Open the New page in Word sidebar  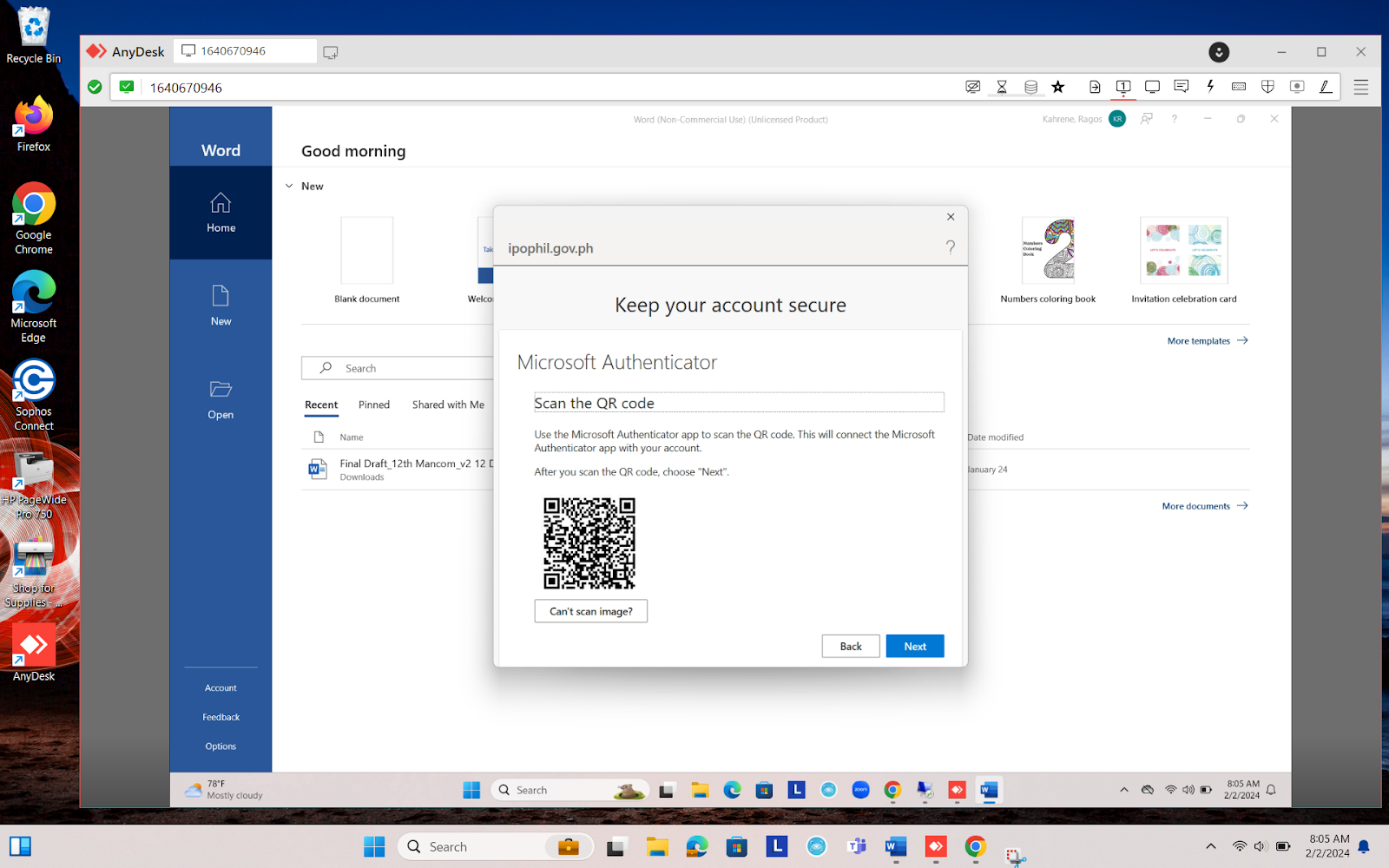(221, 306)
